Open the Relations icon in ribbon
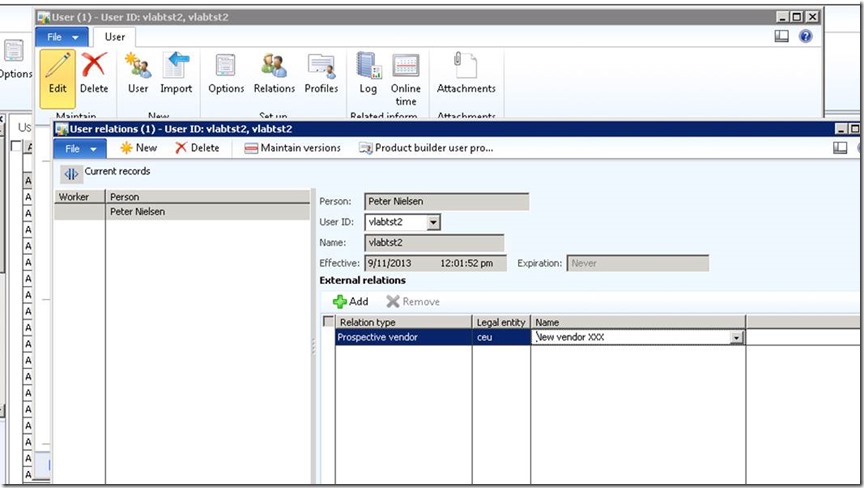Viewport: 864px width, 488px height. (274, 68)
